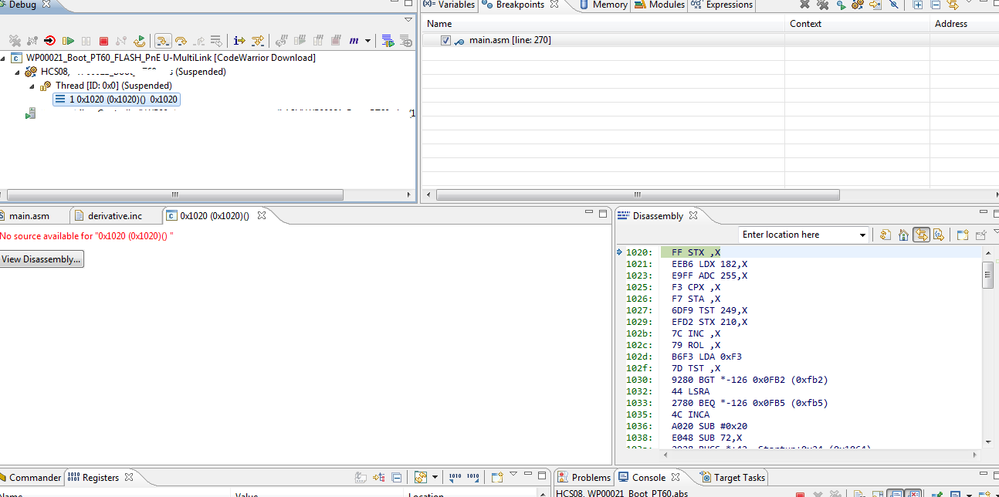
Task: Click Expand All in Breakpoints view
Action: pos(917,4)
